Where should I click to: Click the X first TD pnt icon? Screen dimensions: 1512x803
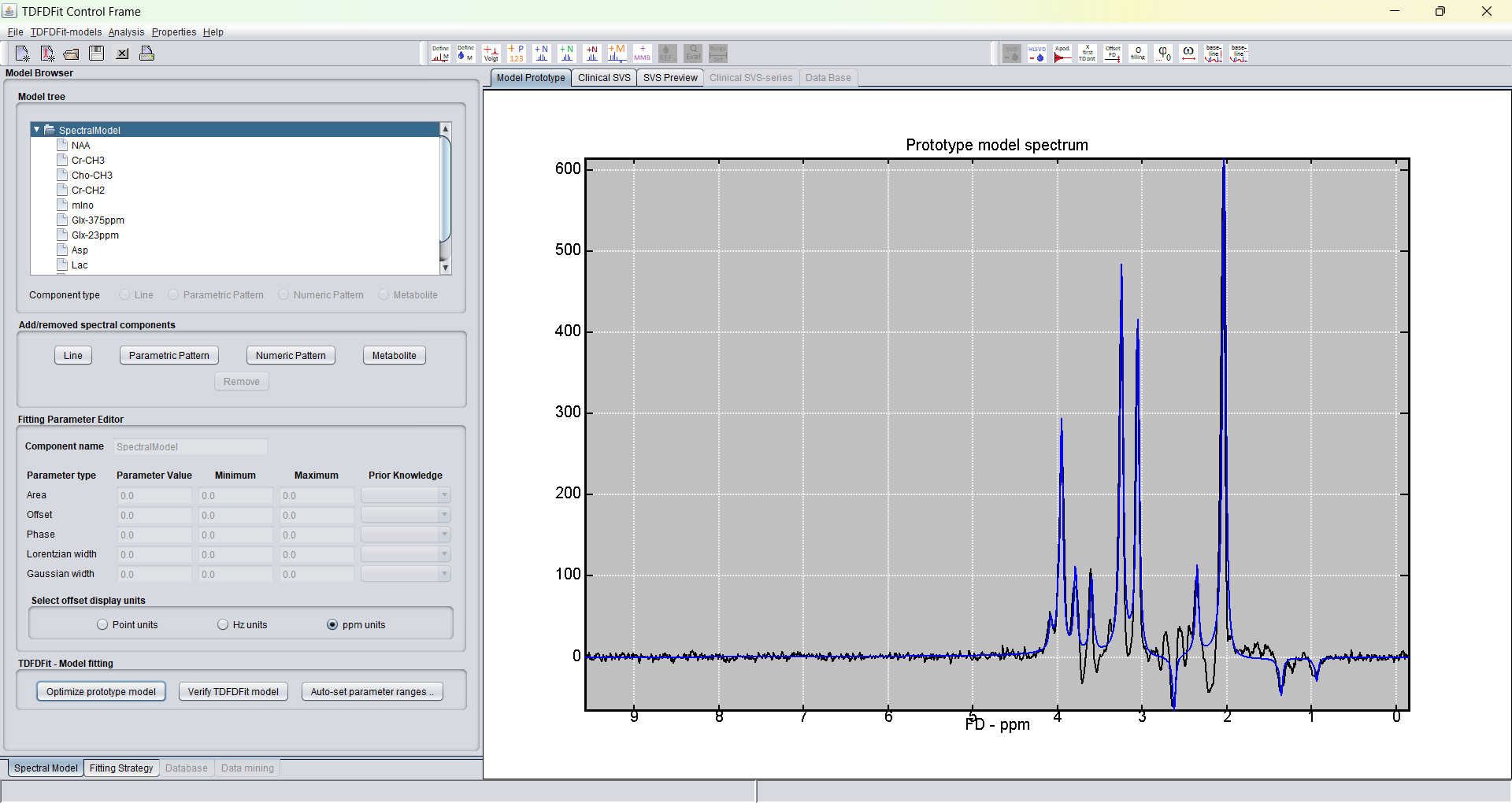pyautogui.click(x=1088, y=54)
